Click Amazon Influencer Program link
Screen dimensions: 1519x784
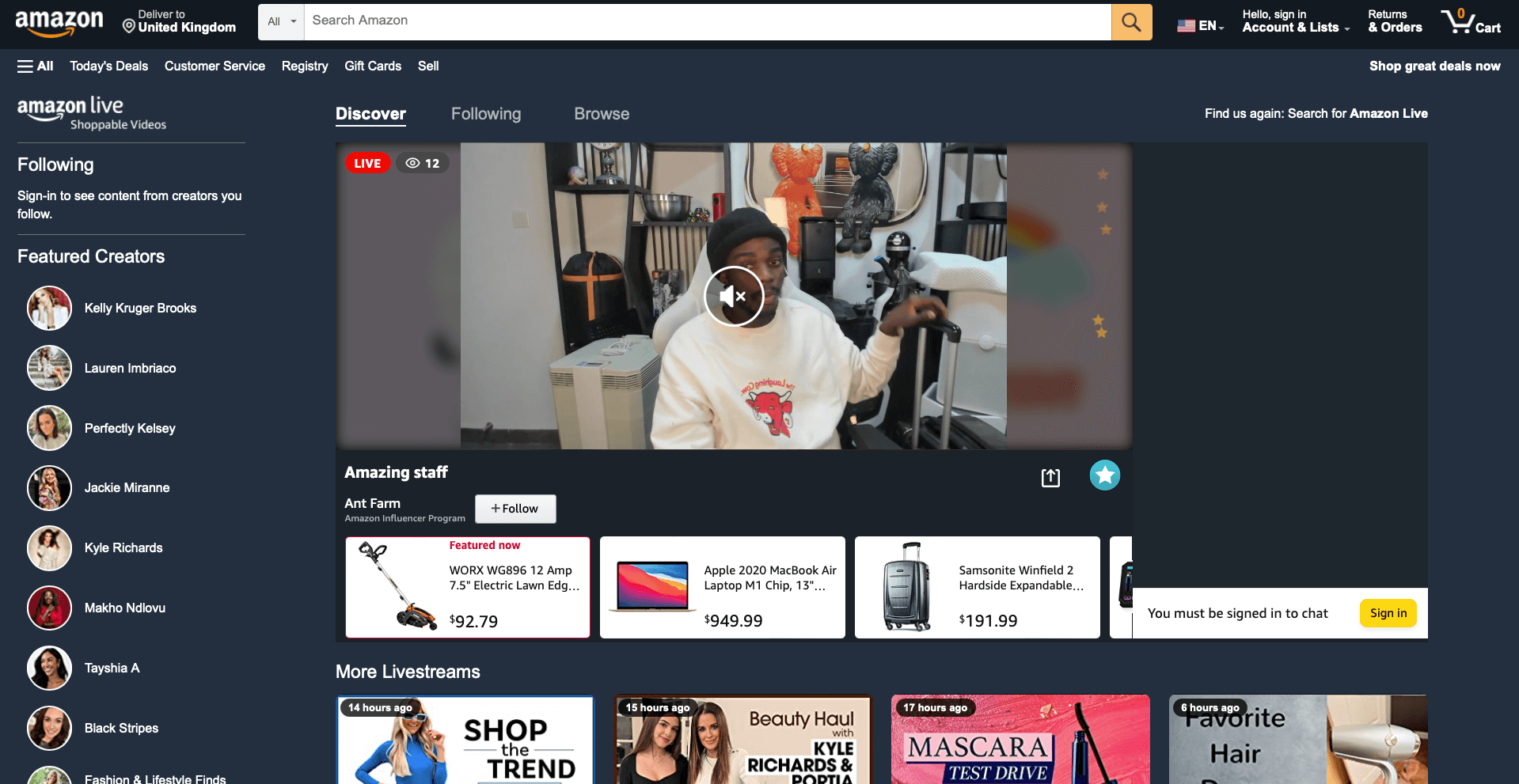pos(404,518)
